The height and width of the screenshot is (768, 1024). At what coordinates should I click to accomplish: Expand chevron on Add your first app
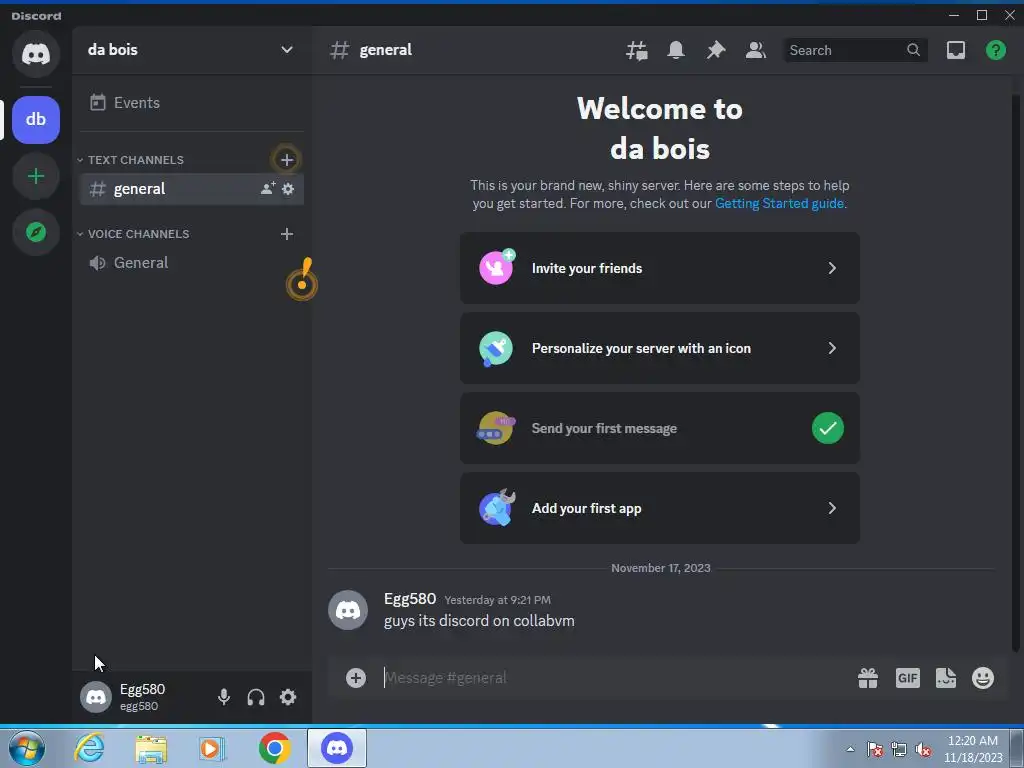[832, 508]
